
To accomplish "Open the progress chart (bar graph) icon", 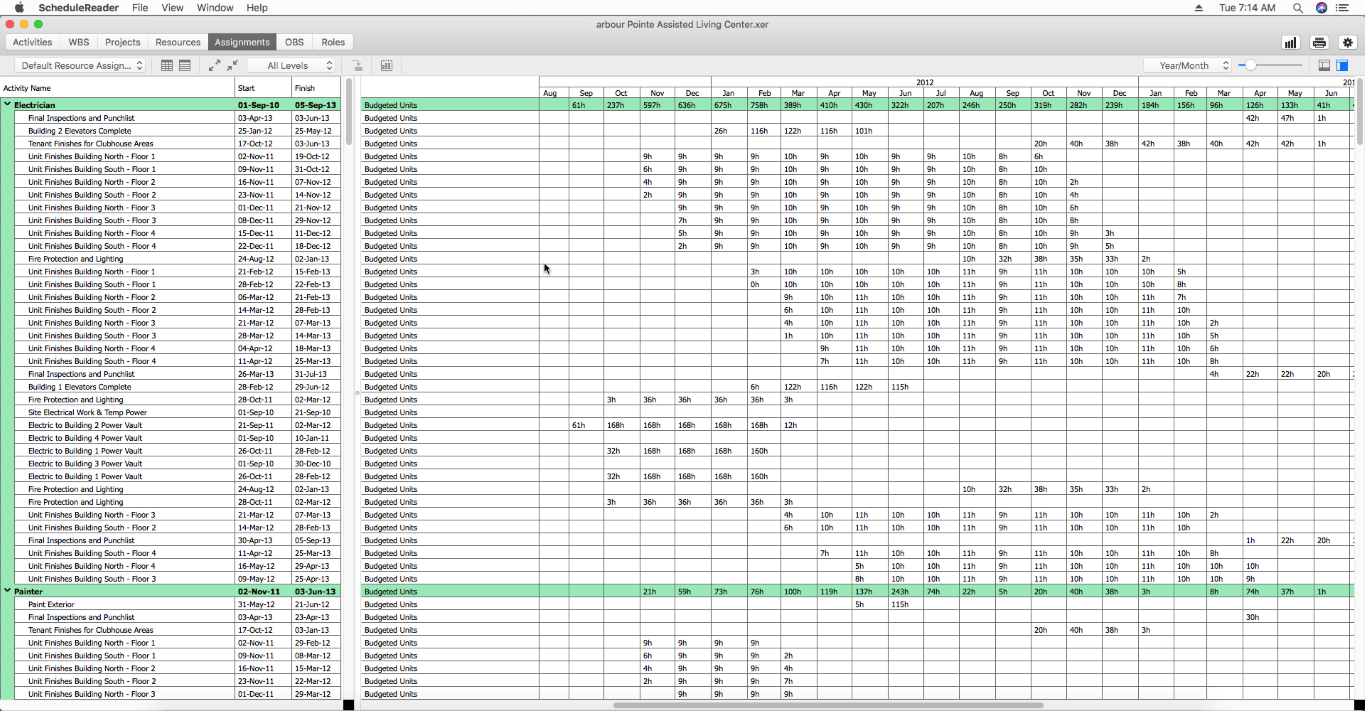I will click(x=1290, y=42).
